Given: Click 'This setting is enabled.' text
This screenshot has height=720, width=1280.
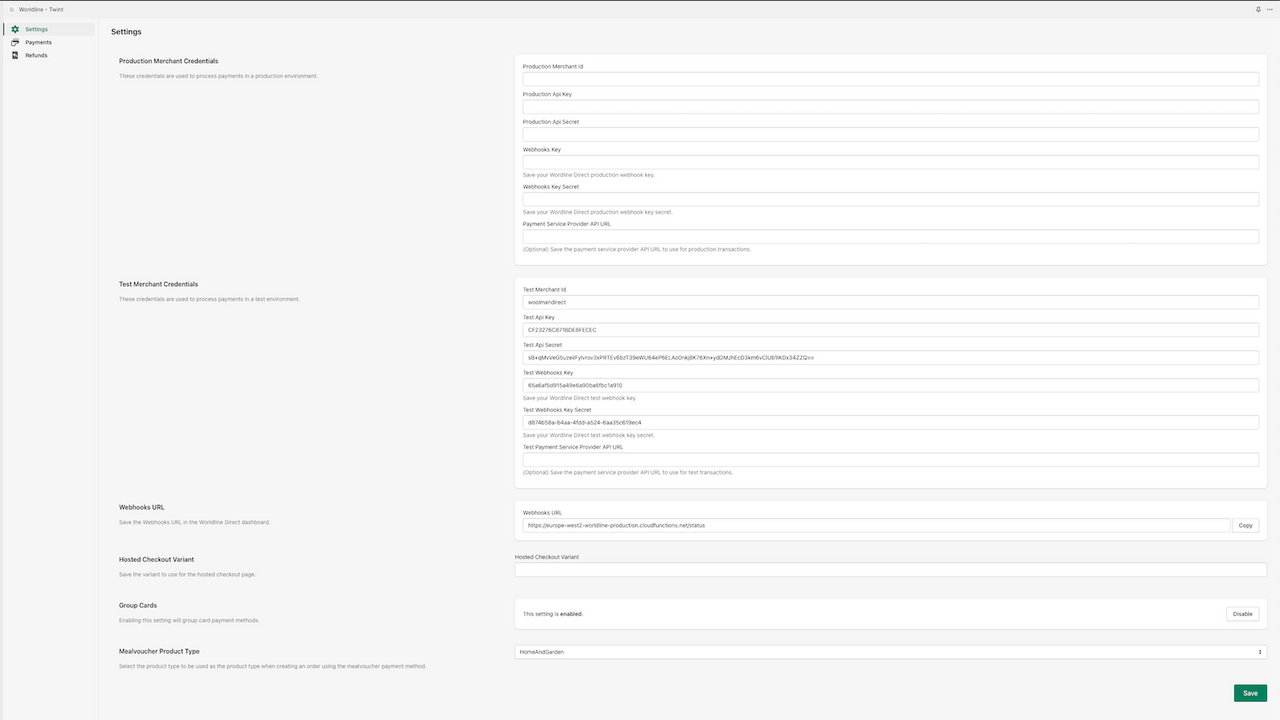Looking at the screenshot, I should (x=553, y=614).
